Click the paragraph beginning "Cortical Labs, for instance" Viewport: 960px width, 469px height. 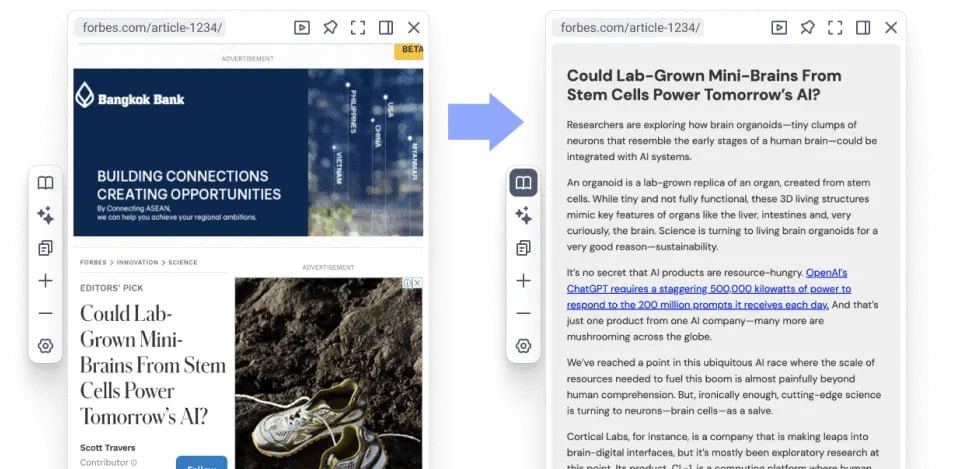tap(723, 452)
